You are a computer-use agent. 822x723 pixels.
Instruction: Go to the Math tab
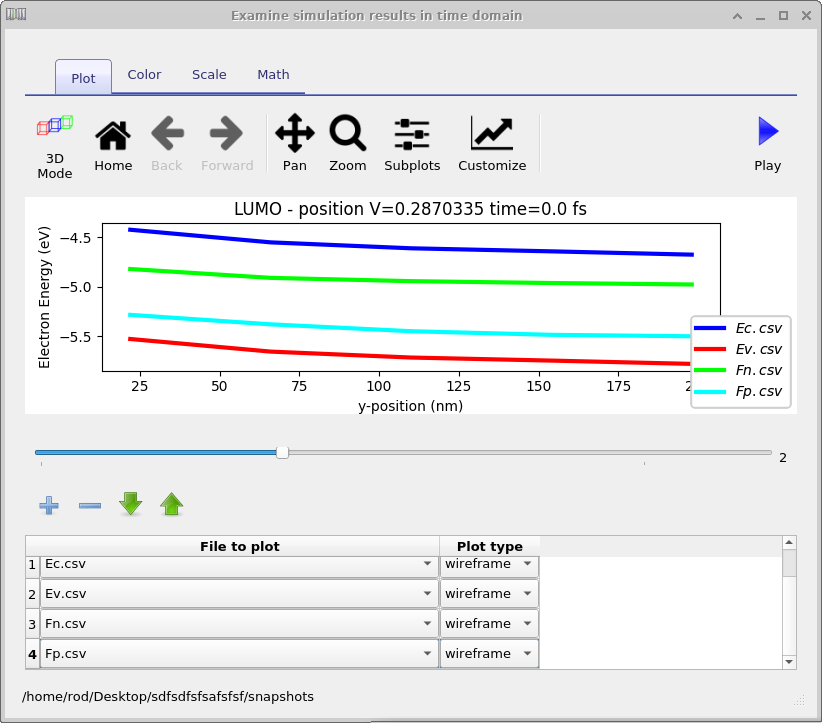click(x=273, y=75)
